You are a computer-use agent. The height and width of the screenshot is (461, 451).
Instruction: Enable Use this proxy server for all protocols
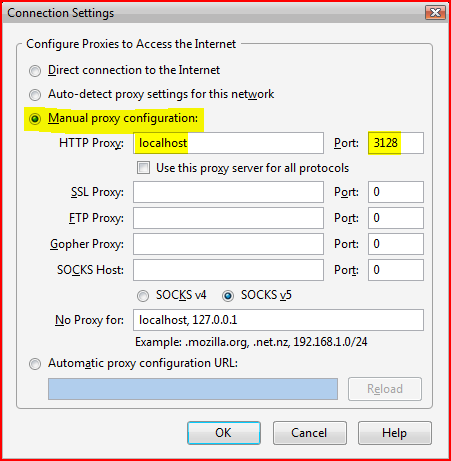[143, 168]
